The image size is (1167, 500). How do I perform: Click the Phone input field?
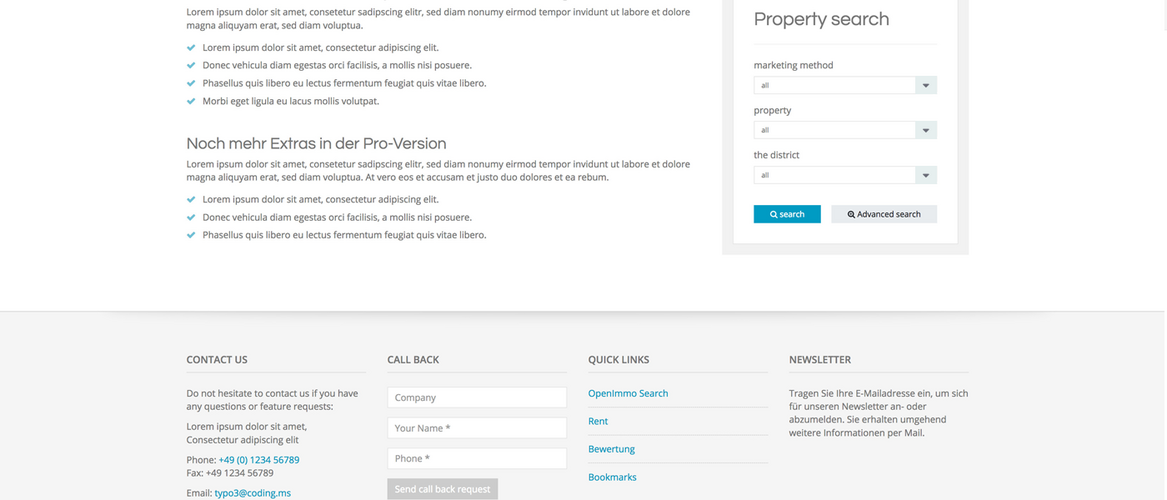(x=477, y=458)
